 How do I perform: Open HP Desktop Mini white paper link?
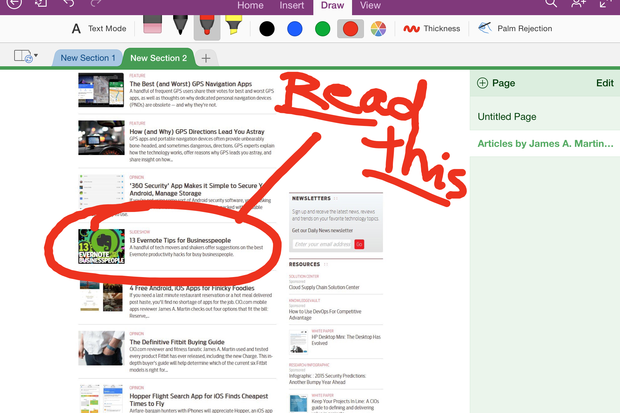[346, 340]
